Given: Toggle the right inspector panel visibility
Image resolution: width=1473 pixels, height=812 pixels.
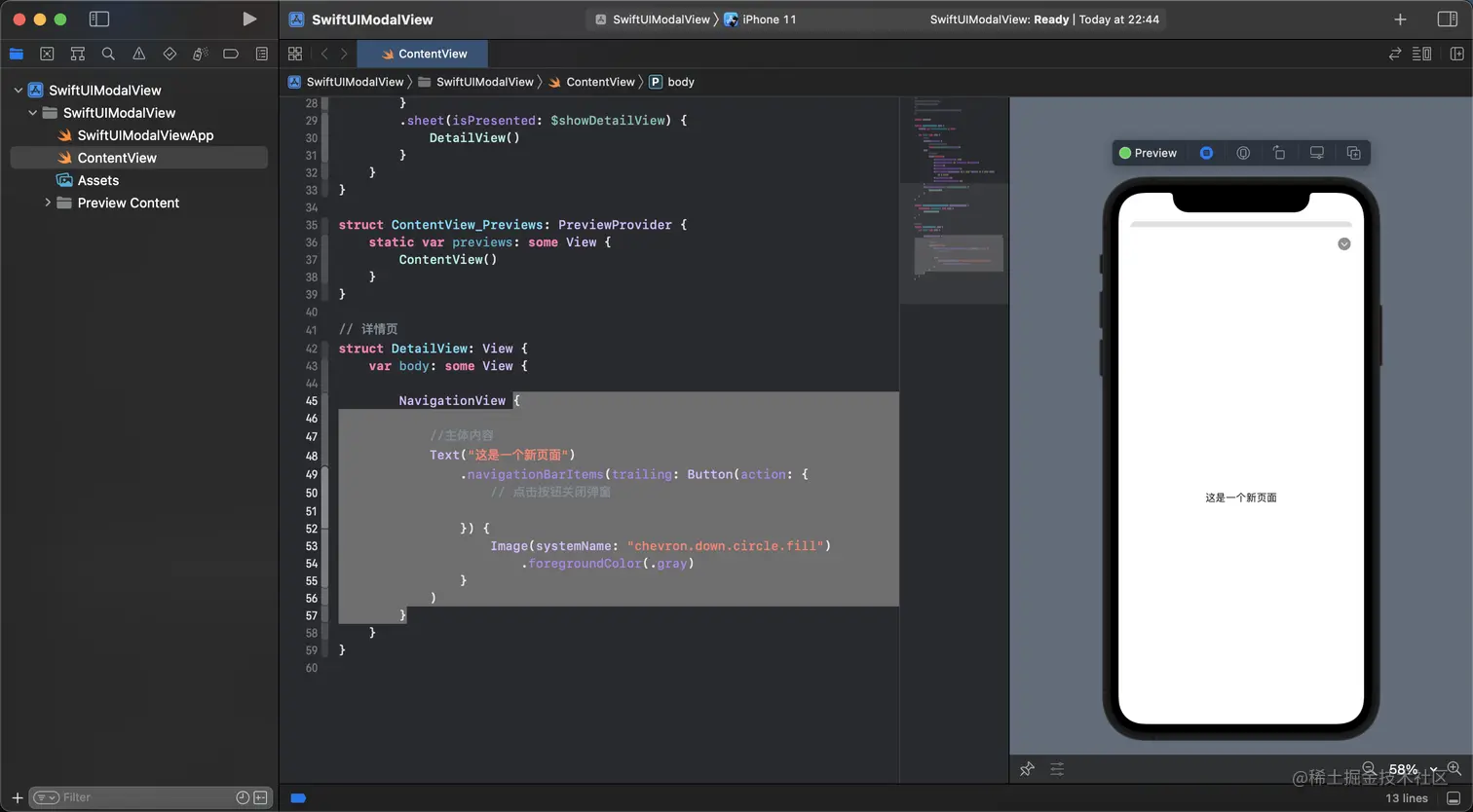Looking at the screenshot, I should pyautogui.click(x=1447, y=18).
